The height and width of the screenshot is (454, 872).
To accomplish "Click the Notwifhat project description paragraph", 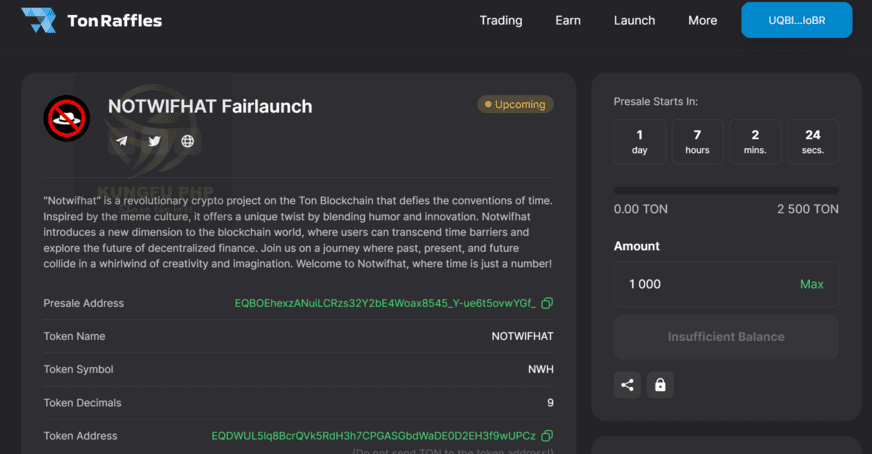I will tap(298, 232).
